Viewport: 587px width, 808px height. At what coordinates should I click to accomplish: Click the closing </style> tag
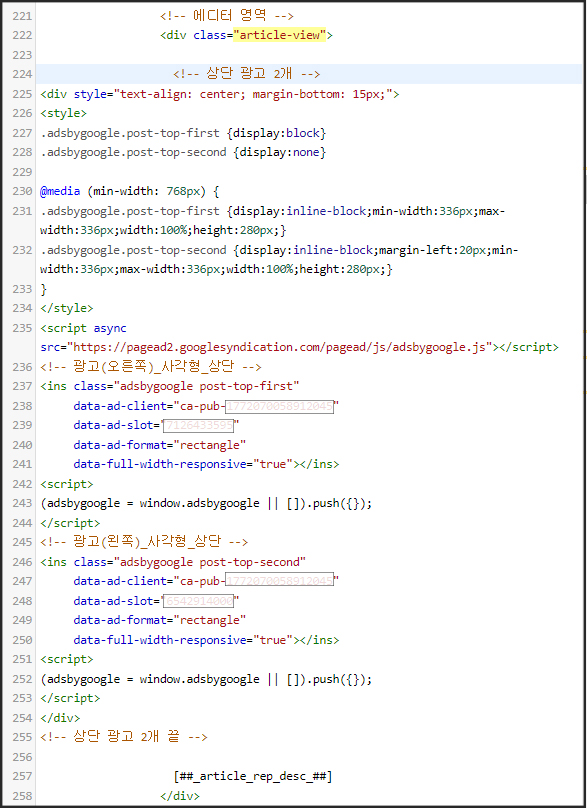tap(67, 309)
